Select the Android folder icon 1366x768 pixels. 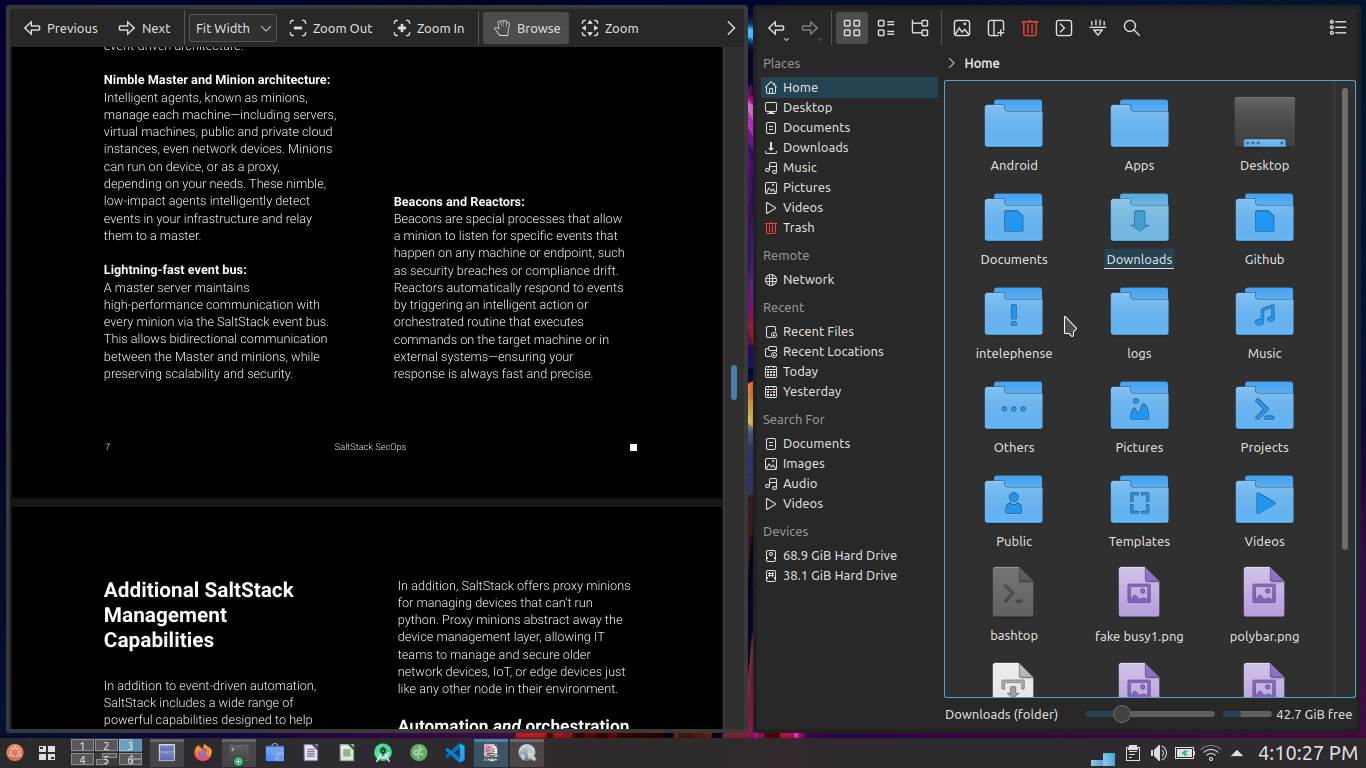1014,123
